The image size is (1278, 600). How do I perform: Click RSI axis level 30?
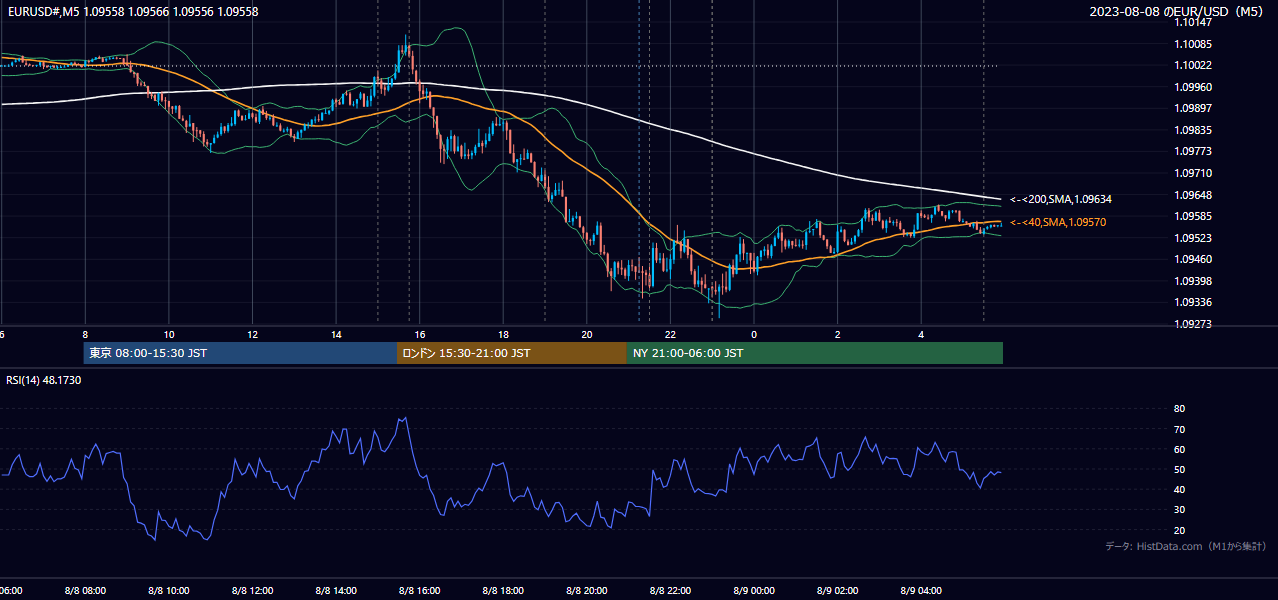1179,510
